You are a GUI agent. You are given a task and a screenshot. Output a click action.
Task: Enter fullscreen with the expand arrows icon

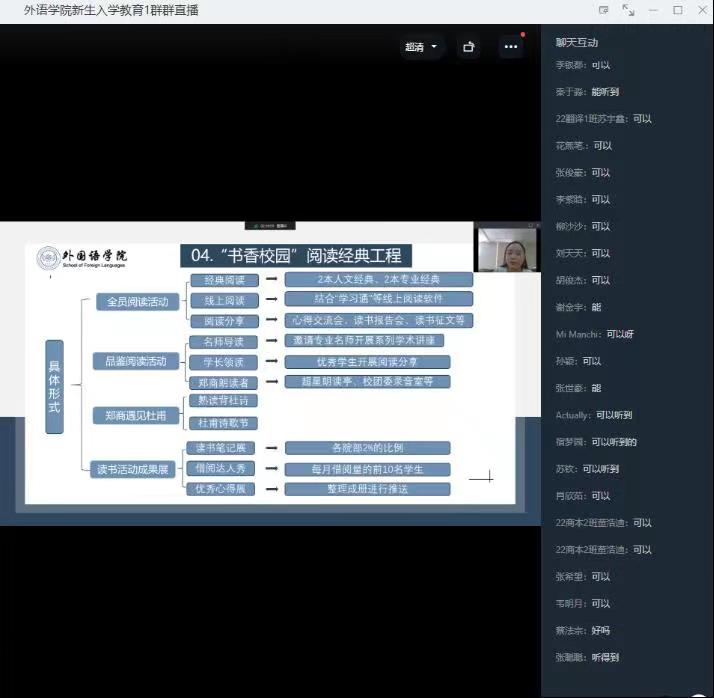click(x=628, y=10)
